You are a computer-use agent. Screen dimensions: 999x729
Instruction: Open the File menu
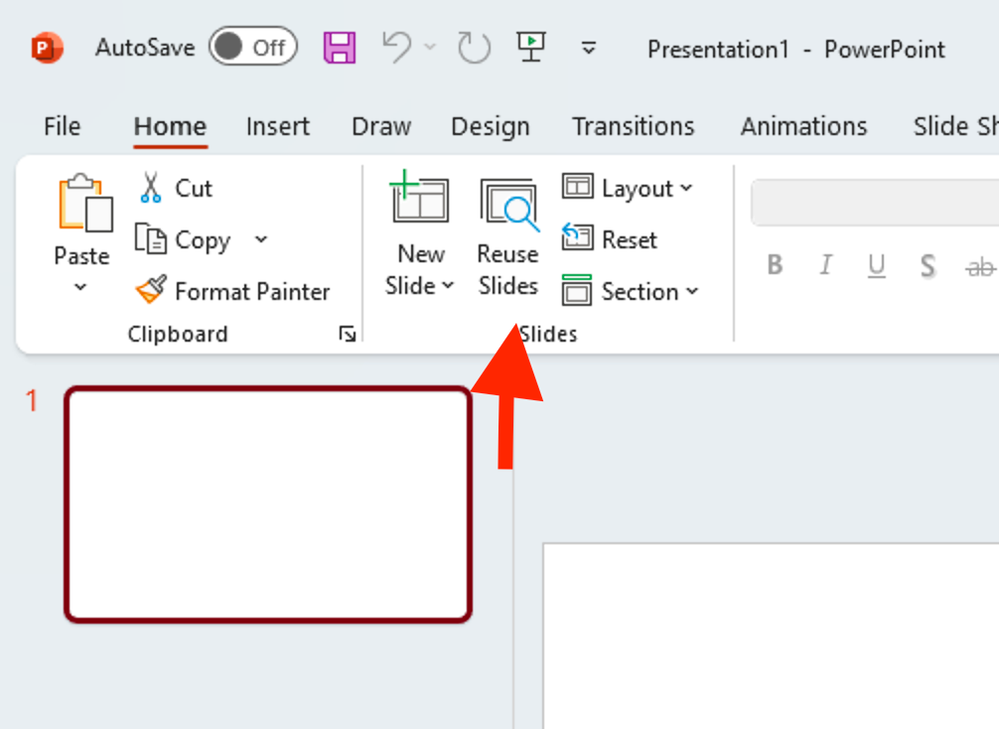pos(62,126)
